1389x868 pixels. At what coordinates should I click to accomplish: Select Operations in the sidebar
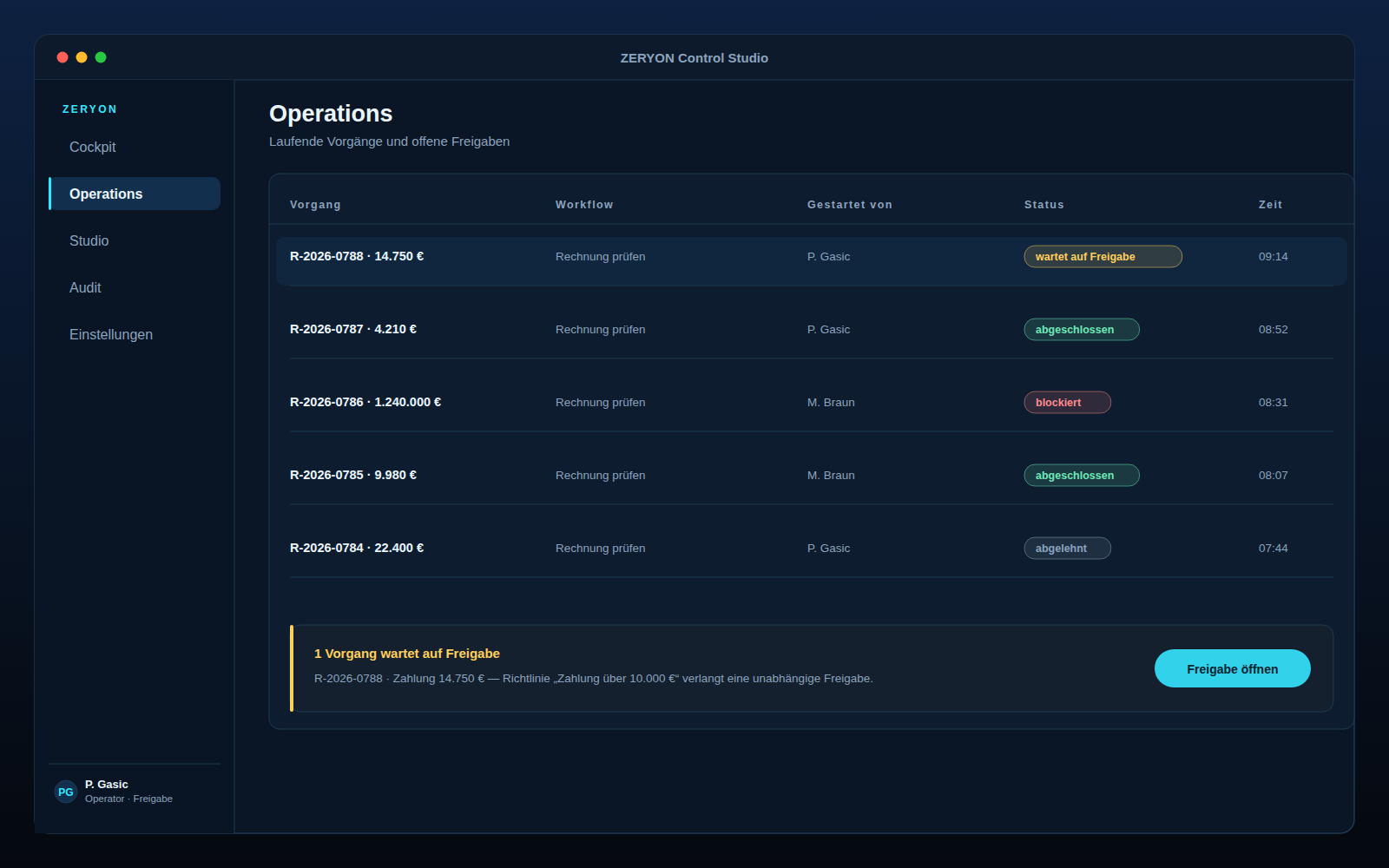tap(135, 194)
